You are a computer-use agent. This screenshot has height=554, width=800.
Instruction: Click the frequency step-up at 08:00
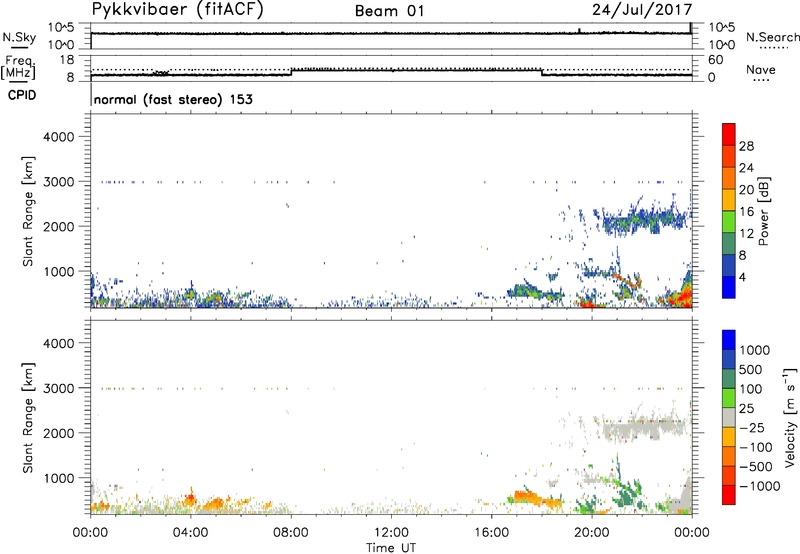coord(291,72)
